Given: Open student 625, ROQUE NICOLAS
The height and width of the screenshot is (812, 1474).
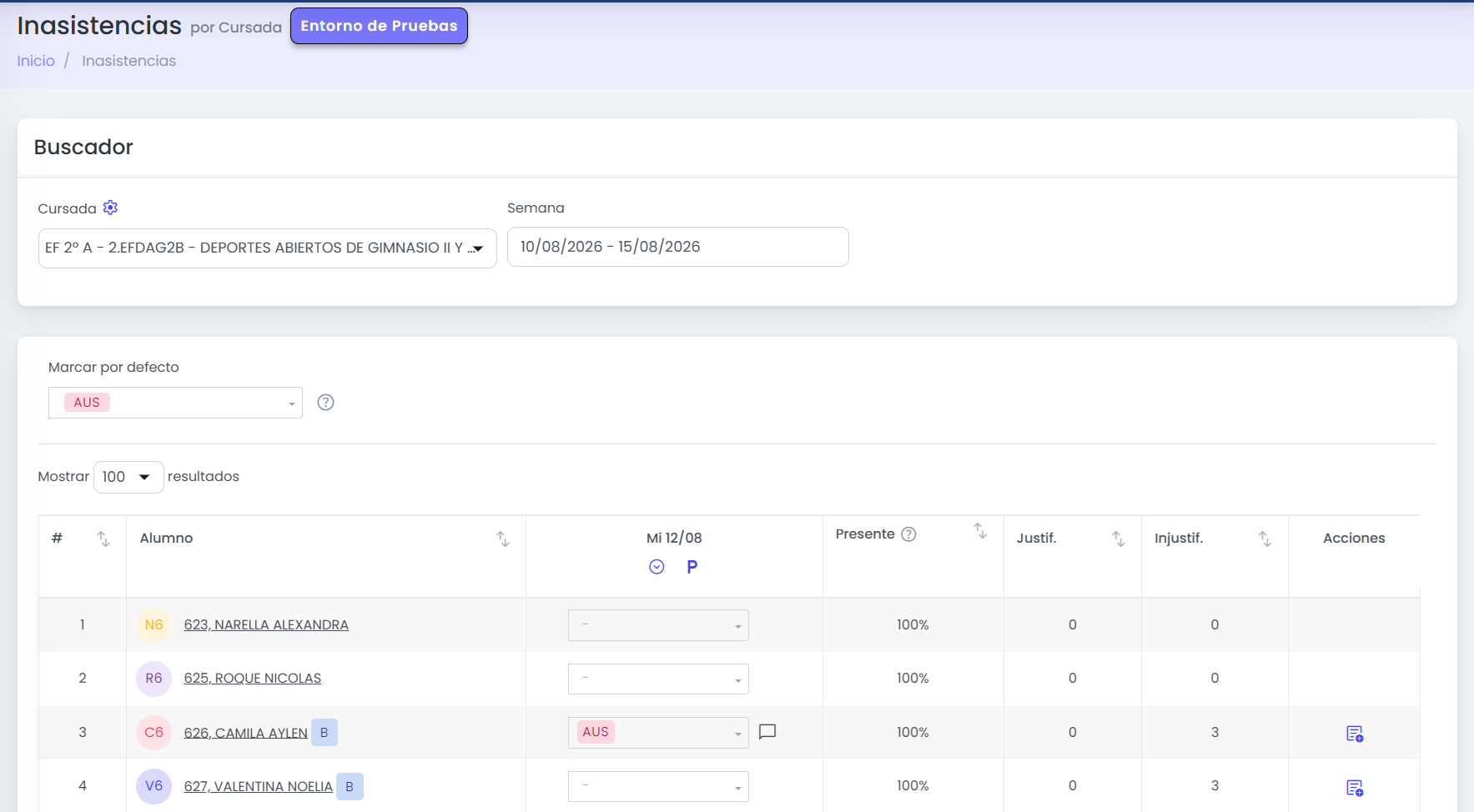Looking at the screenshot, I should (x=253, y=679).
